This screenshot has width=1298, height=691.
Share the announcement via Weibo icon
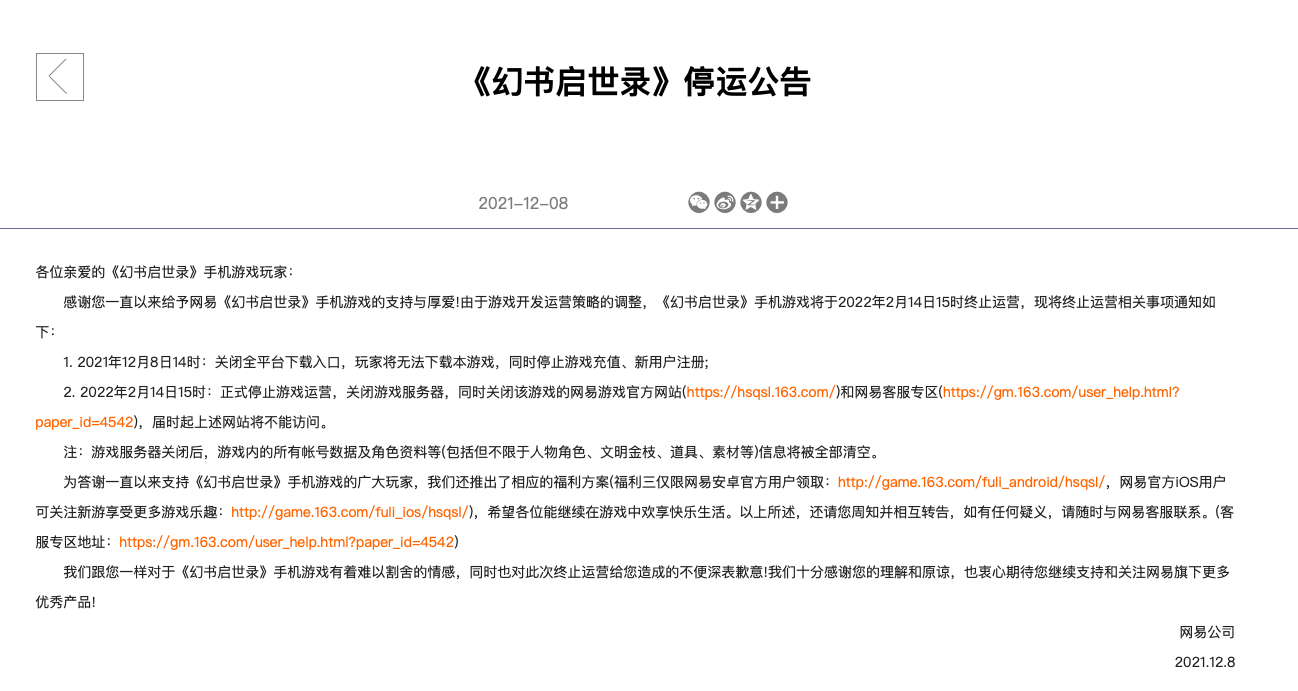tap(725, 203)
